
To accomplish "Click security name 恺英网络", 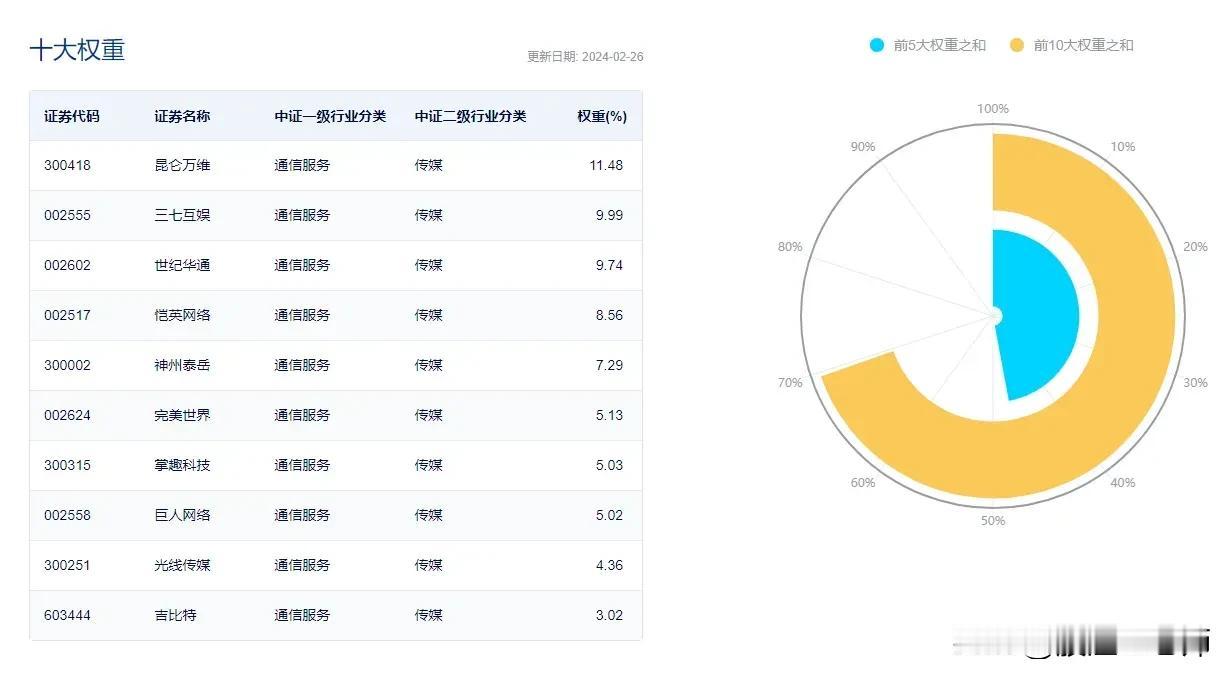I will (182, 315).
